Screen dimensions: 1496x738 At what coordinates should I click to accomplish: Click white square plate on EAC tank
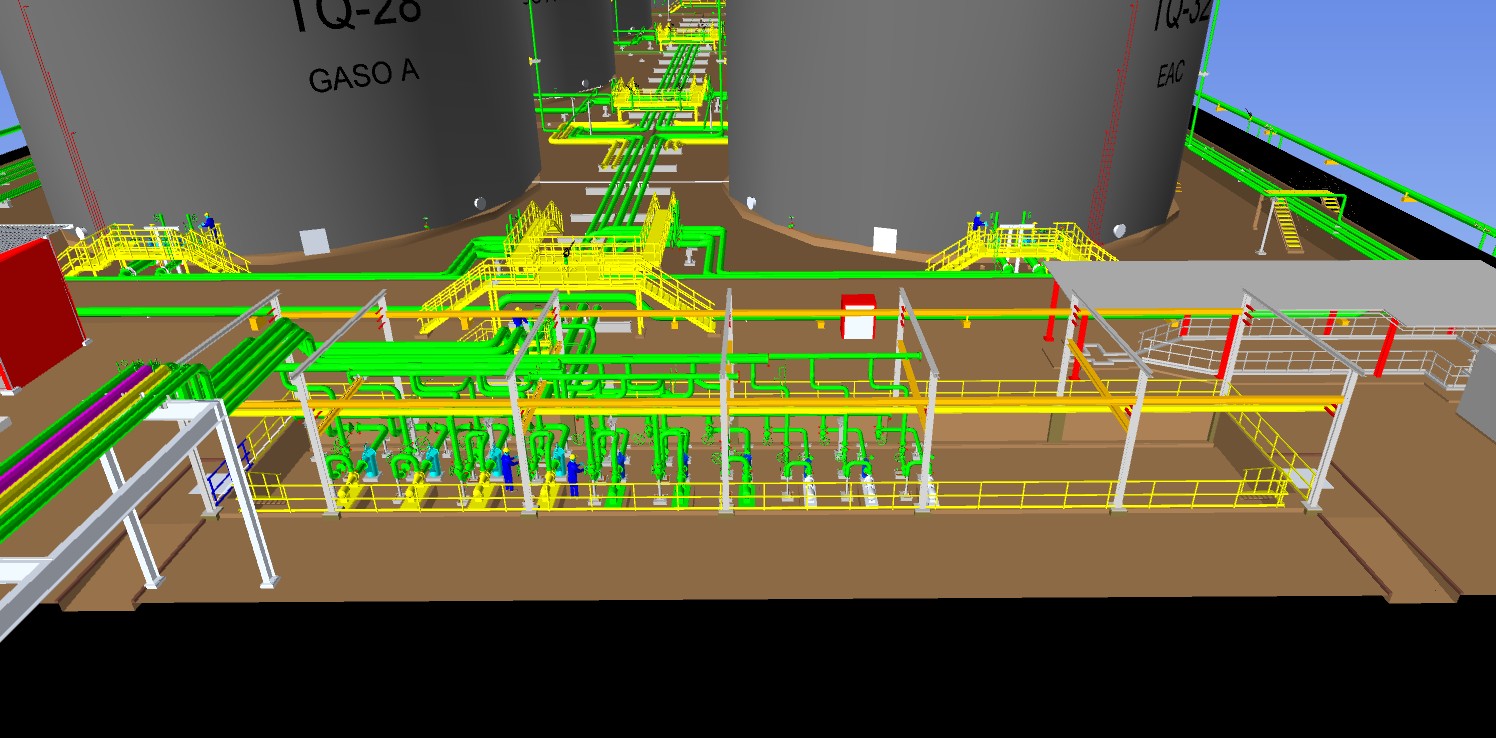(884, 240)
